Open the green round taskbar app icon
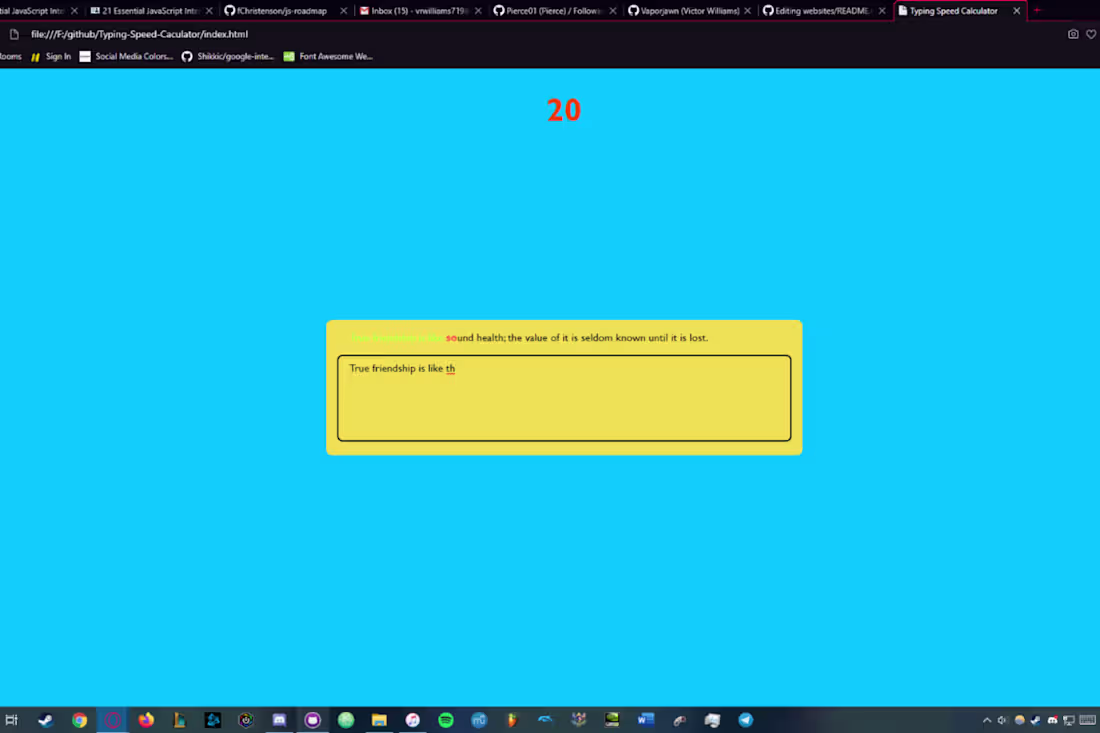This screenshot has height=733, width=1100. [x=346, y=720]
